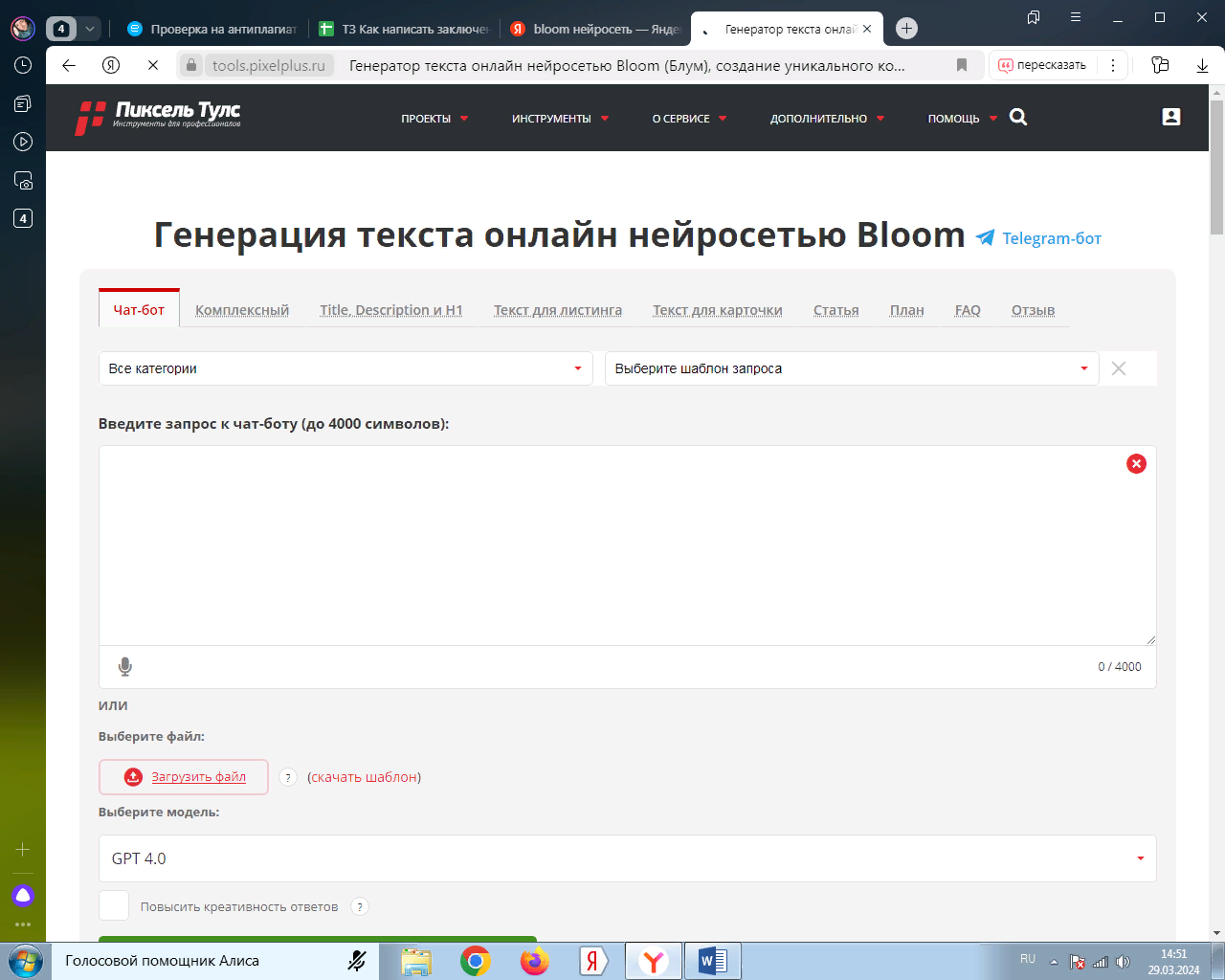Viewport: 1225px width, 980px height.
Task: Open the Текст для листинга tab
Action: coord(558,310)
